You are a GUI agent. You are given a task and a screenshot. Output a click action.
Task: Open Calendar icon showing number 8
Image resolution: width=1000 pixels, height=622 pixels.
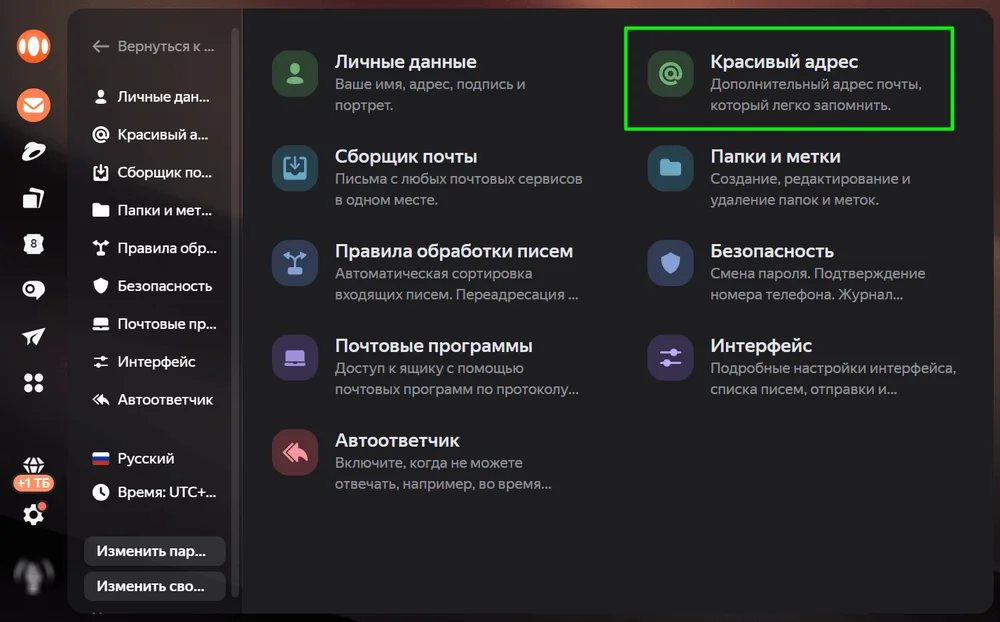pos(33,244)
